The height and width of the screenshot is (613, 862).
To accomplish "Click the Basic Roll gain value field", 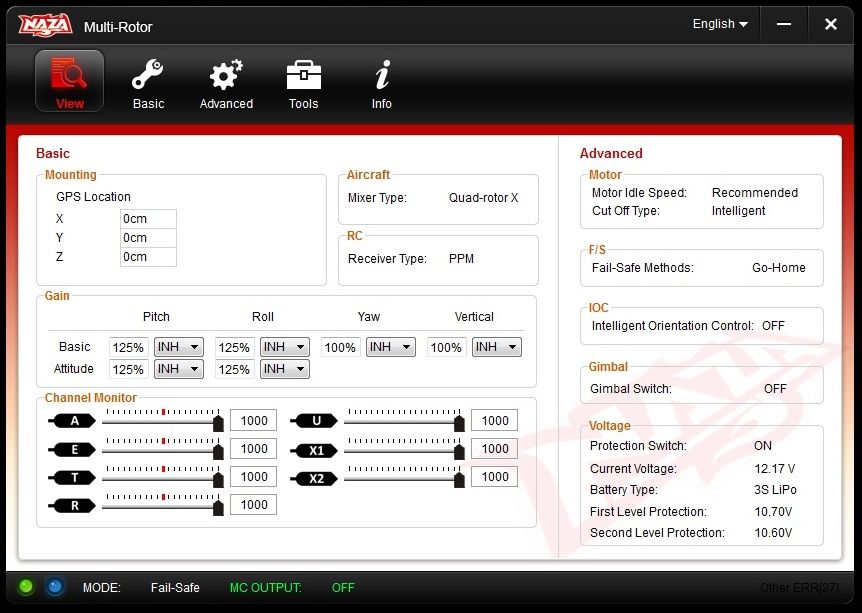I will coord(235,347).
